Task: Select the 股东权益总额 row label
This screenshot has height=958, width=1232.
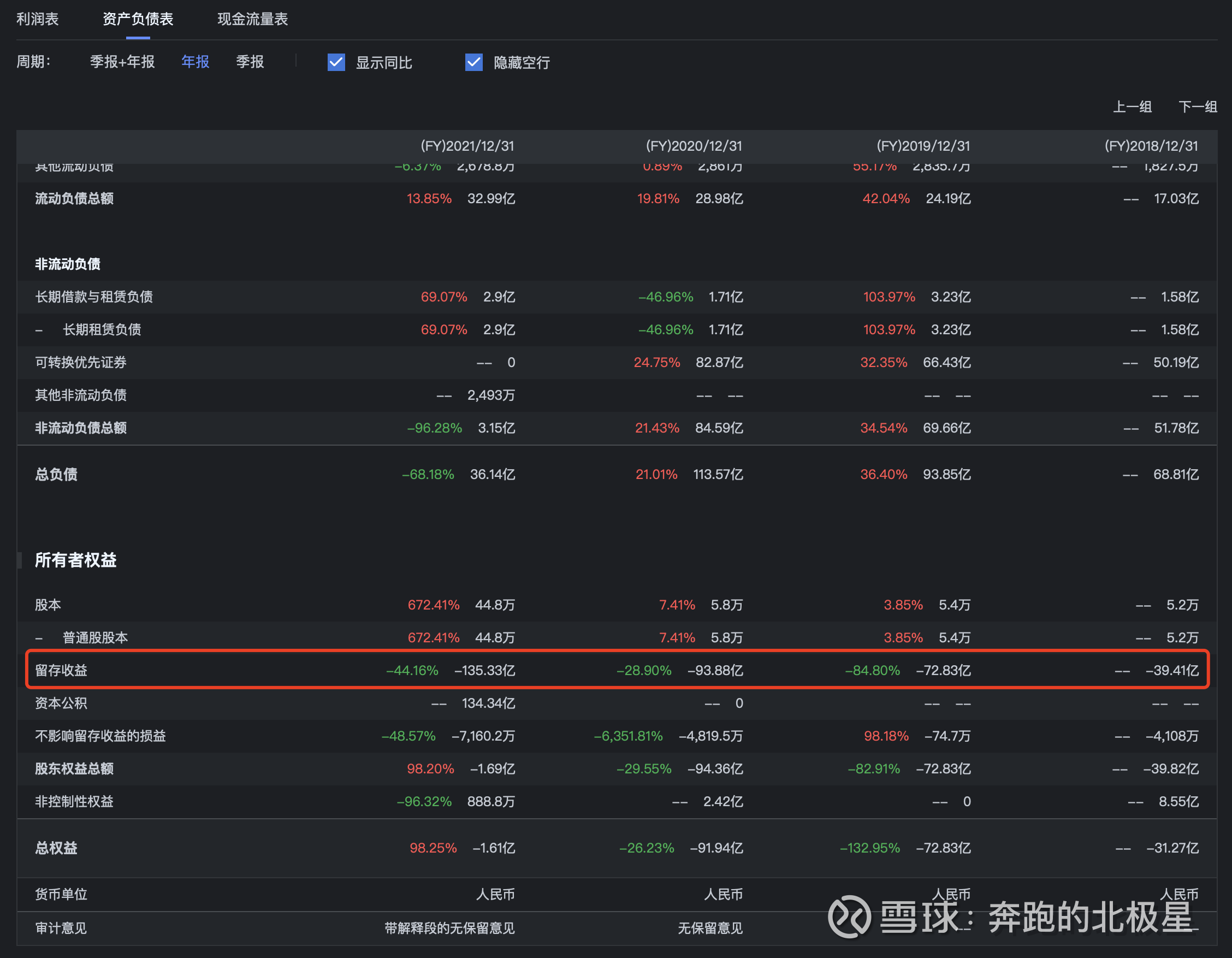Action: pyautogui.click(x=74, y=768)
